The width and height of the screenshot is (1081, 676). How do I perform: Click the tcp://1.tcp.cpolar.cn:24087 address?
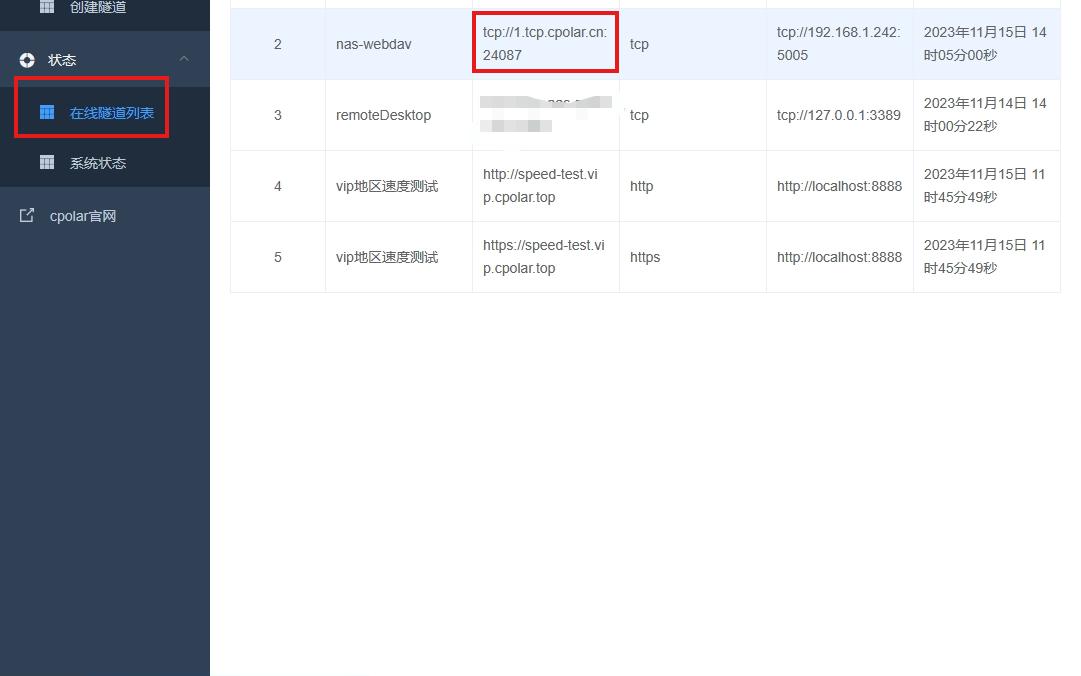point(545,43)
